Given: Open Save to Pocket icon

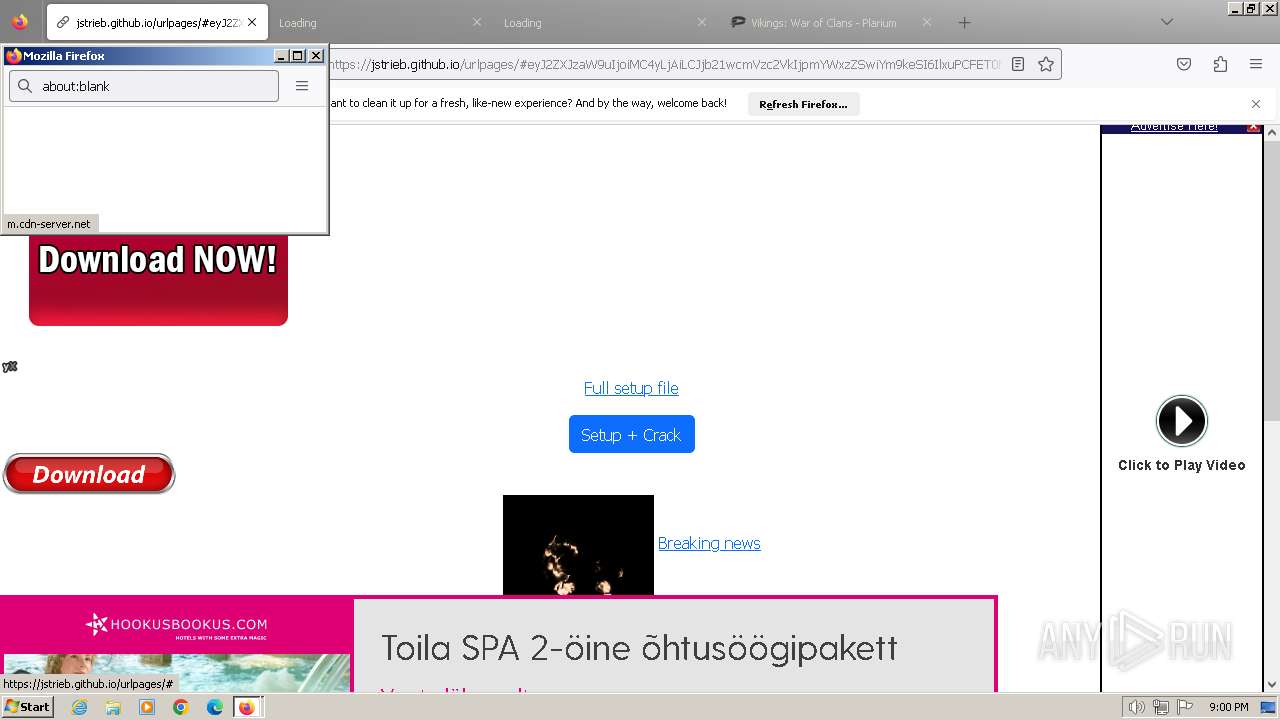Looking at the screenshot, I should (x=1184, y=64).
